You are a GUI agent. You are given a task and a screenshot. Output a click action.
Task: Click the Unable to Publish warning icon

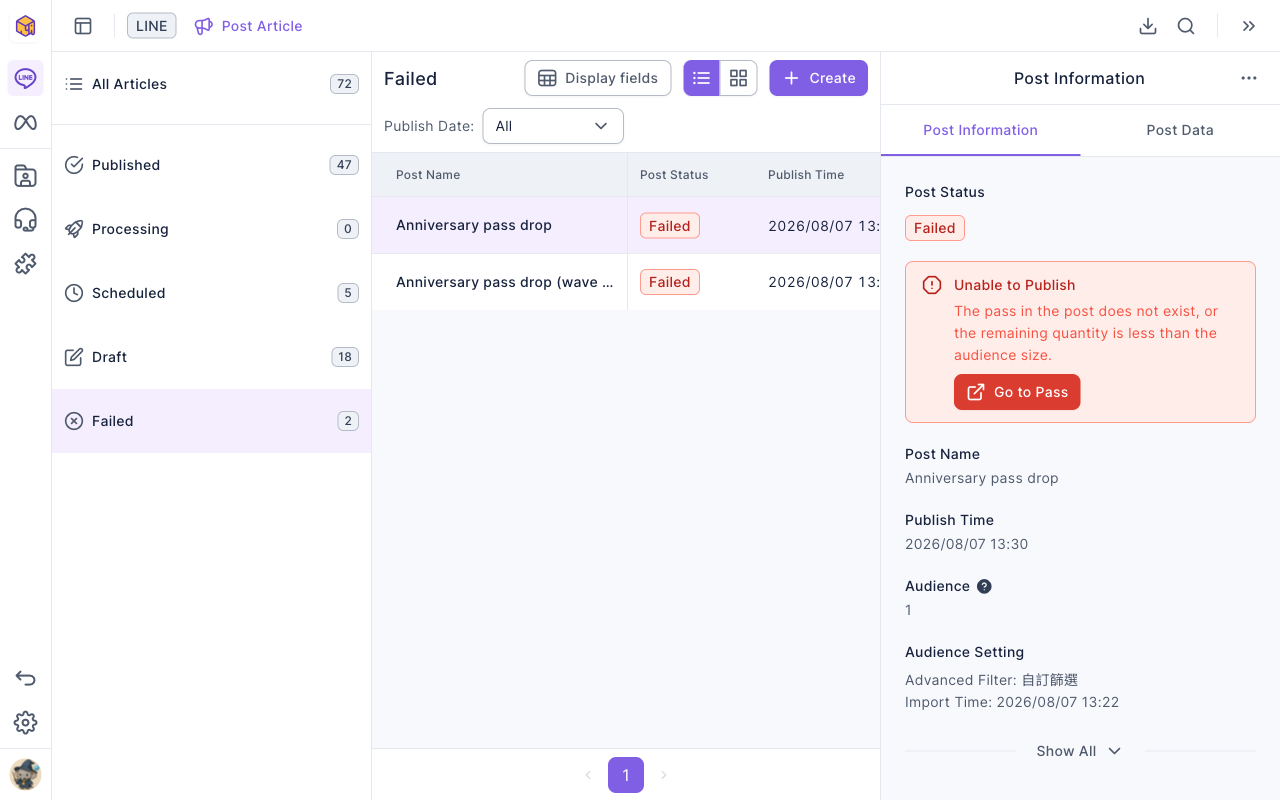click(x=932, y=285)
